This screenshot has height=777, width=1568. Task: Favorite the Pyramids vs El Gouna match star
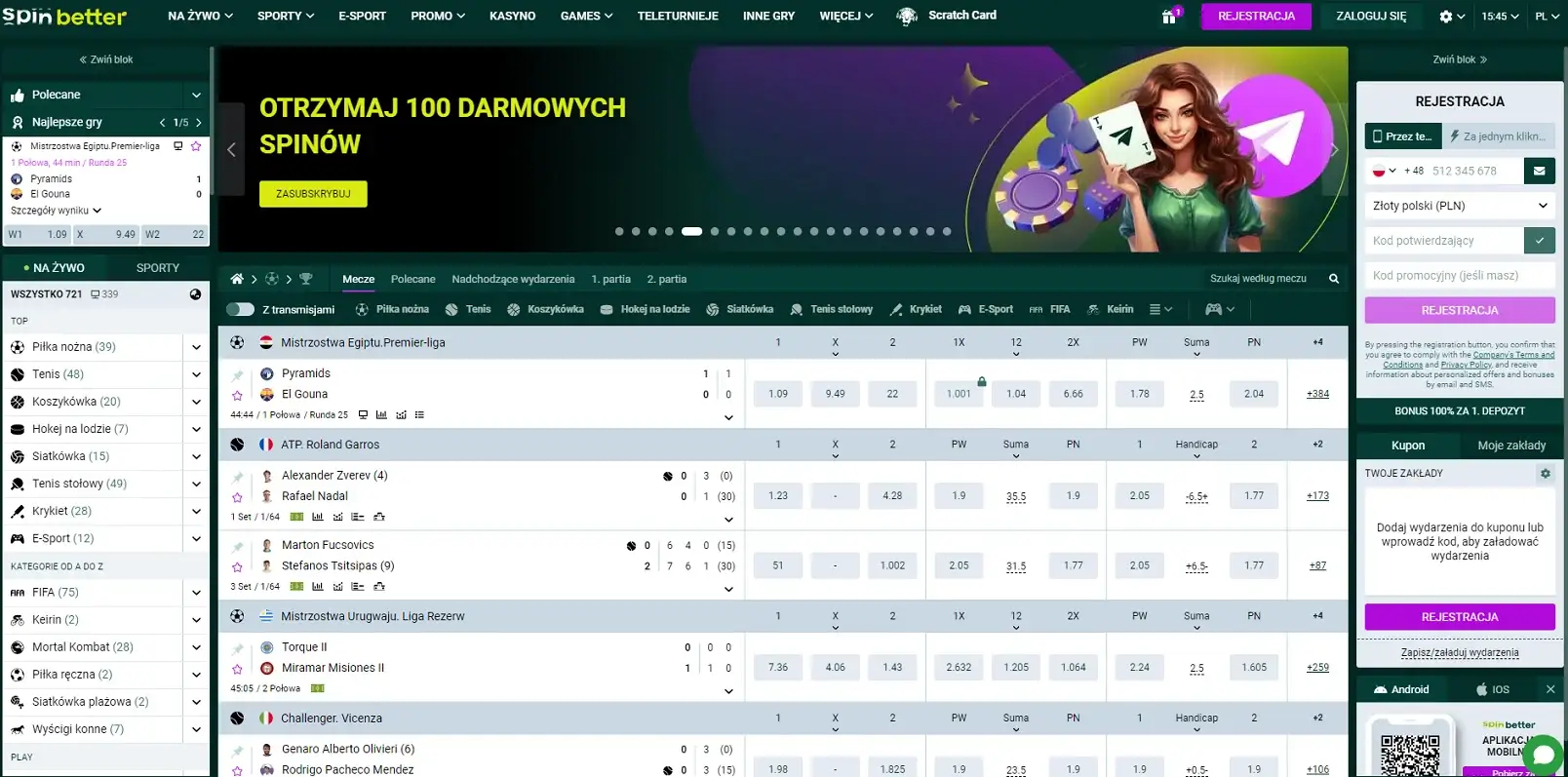tap(237, 395)
